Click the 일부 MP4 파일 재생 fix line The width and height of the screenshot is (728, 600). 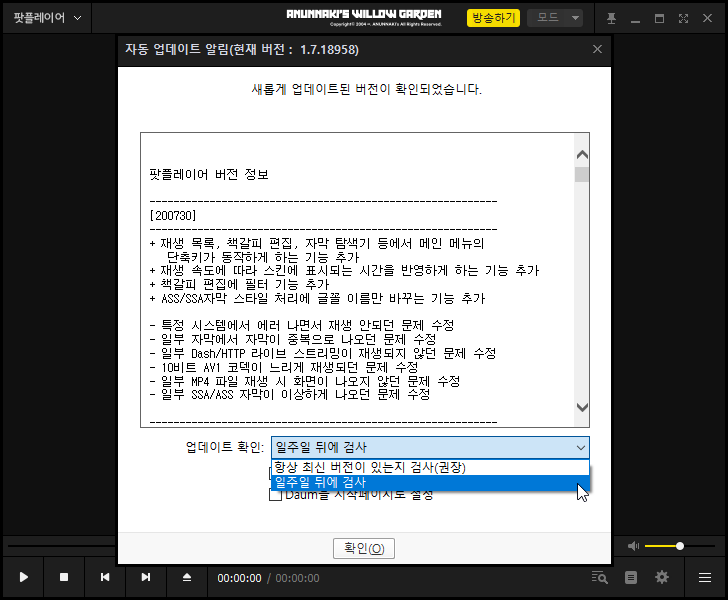305,381
